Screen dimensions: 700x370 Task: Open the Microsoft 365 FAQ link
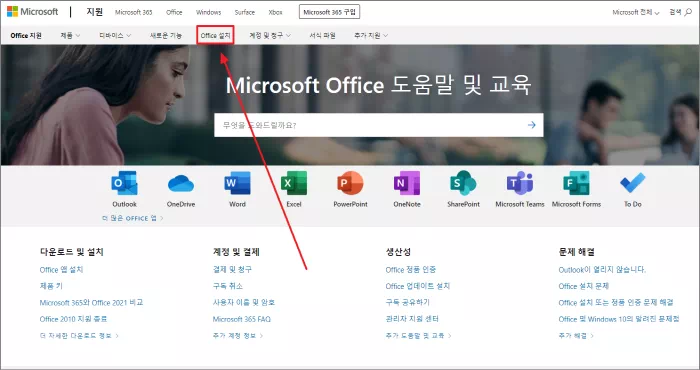tap(242, 319)
